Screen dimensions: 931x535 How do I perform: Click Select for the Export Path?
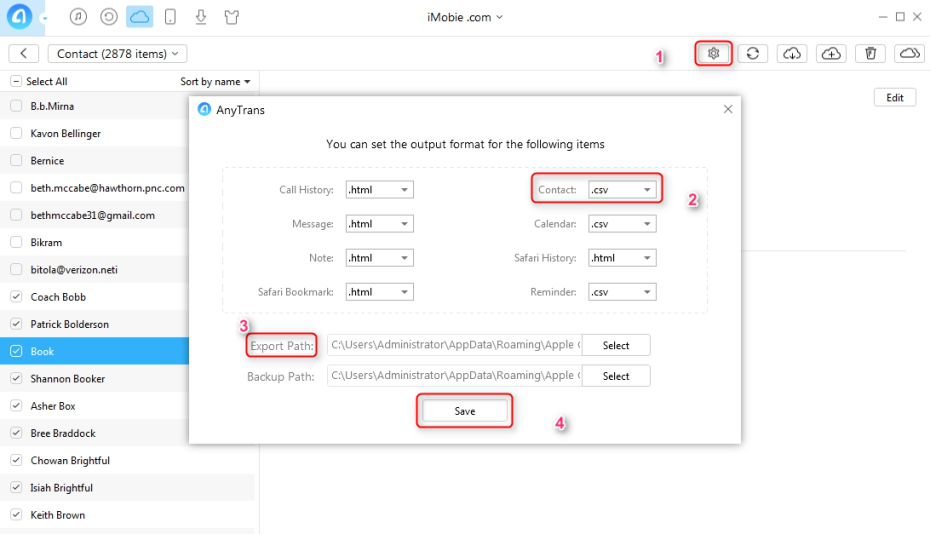616,346
